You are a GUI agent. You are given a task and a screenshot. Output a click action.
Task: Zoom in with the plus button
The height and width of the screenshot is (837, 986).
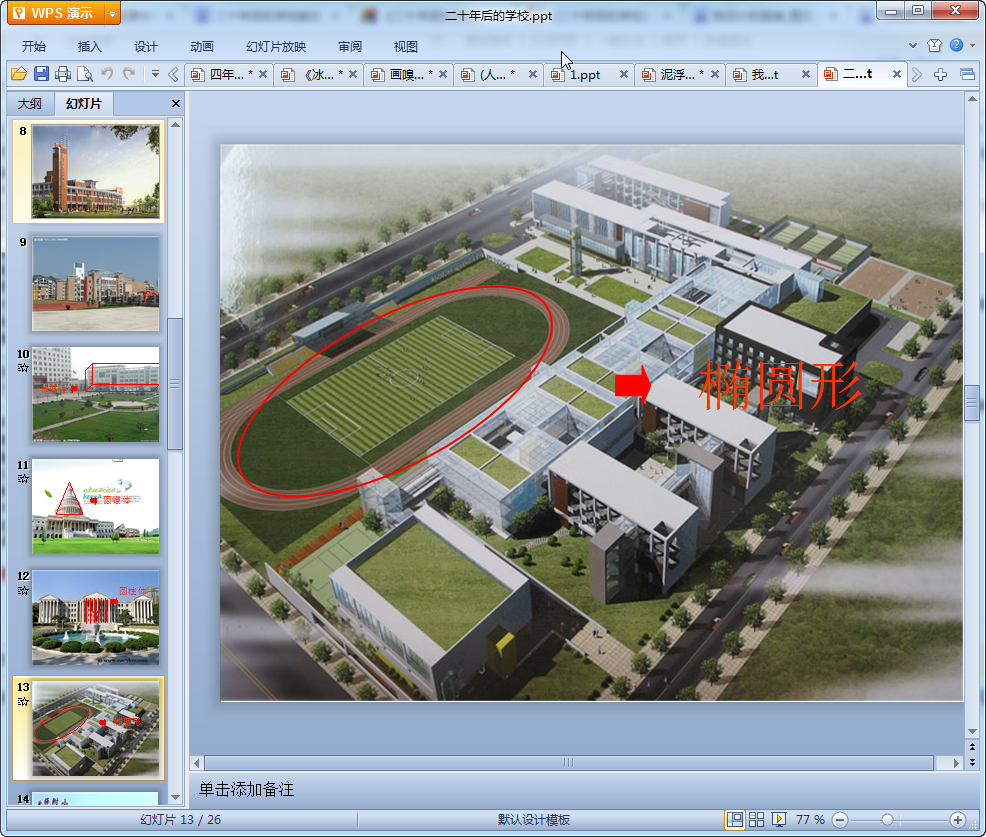(x=957, y=819)
